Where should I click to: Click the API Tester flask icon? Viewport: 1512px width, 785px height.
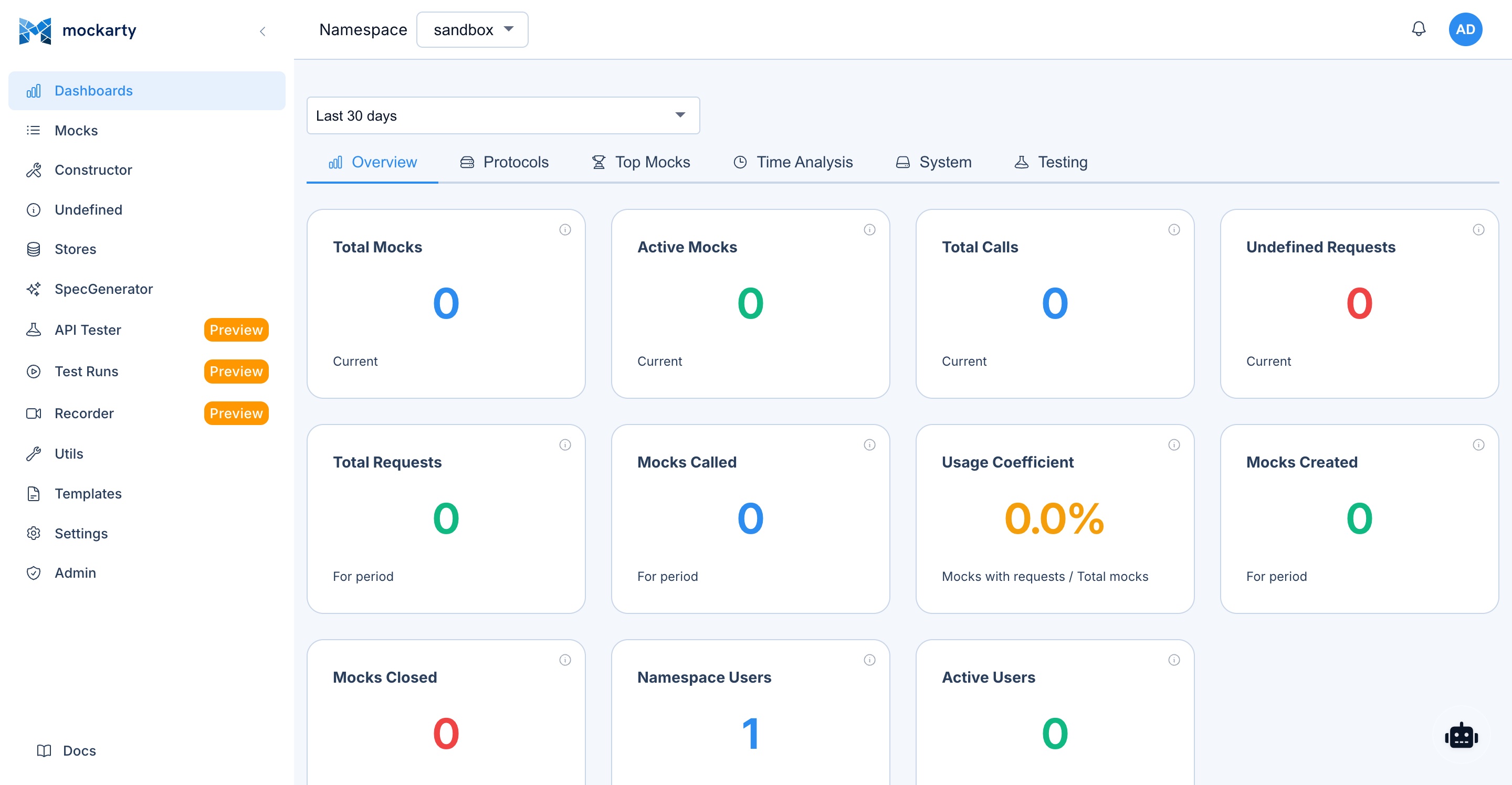point(34,330)
